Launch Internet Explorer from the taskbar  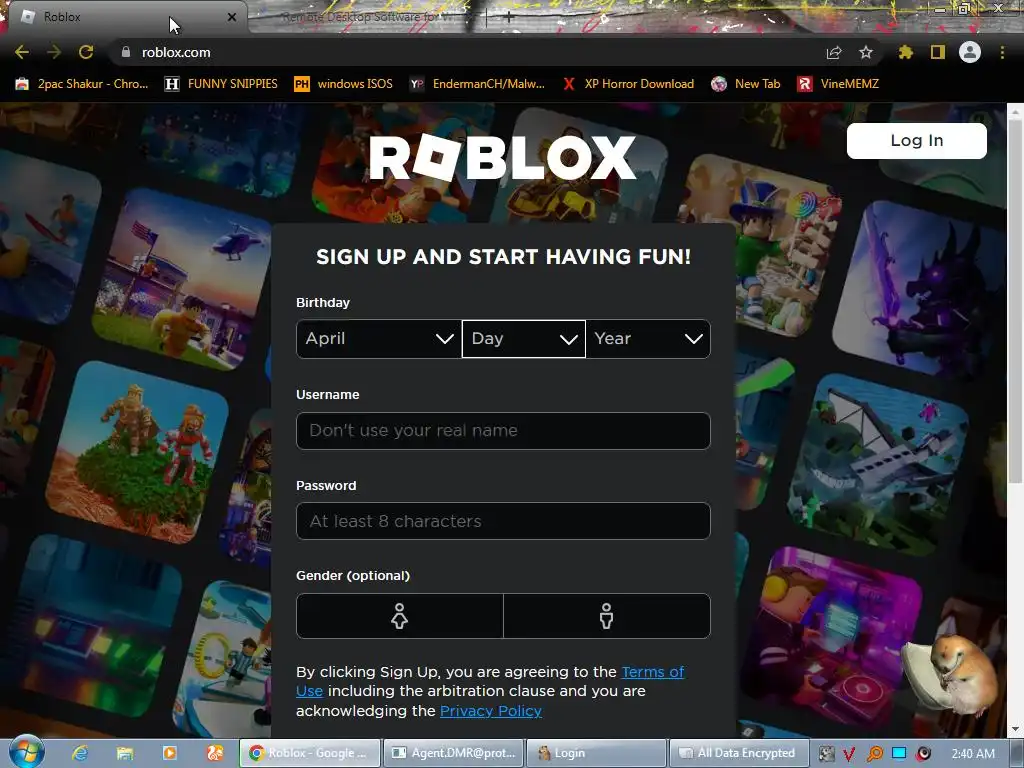click(80, 753)
